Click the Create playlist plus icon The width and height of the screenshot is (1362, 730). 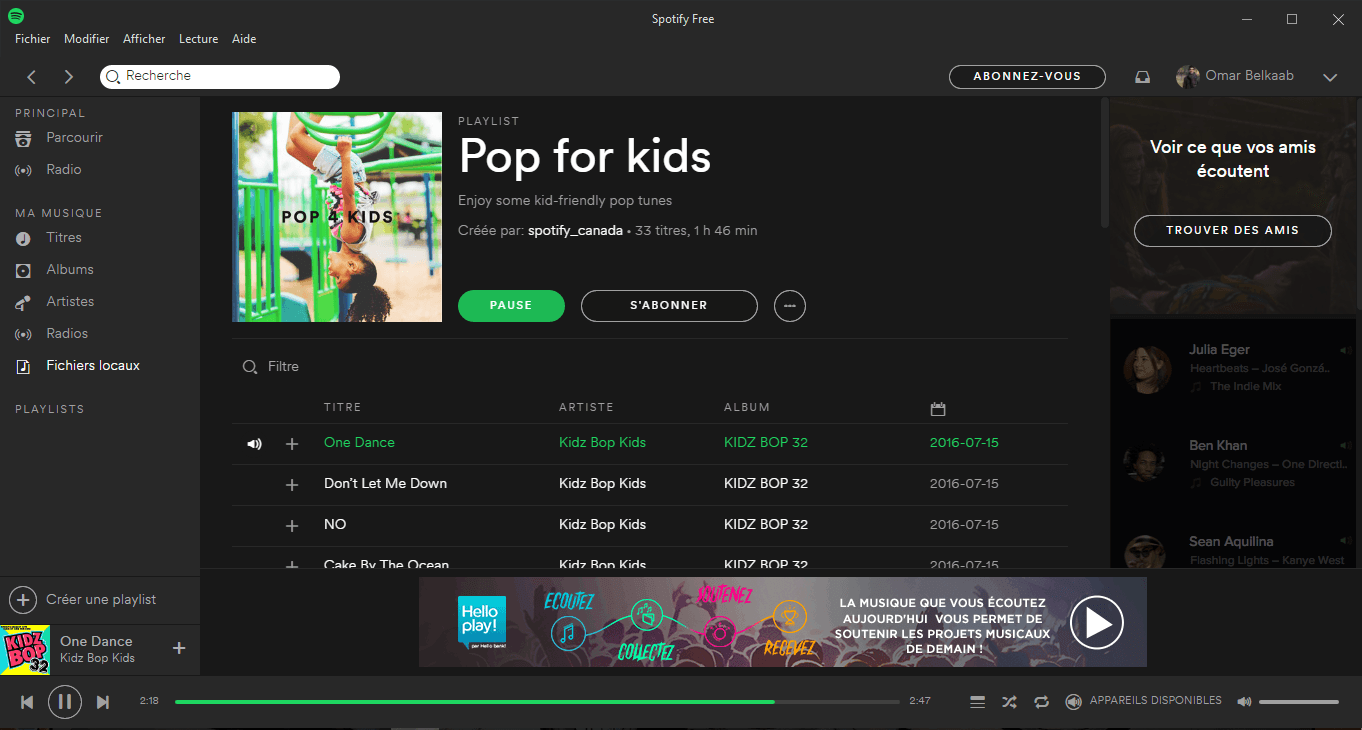[x=23, y=600]
